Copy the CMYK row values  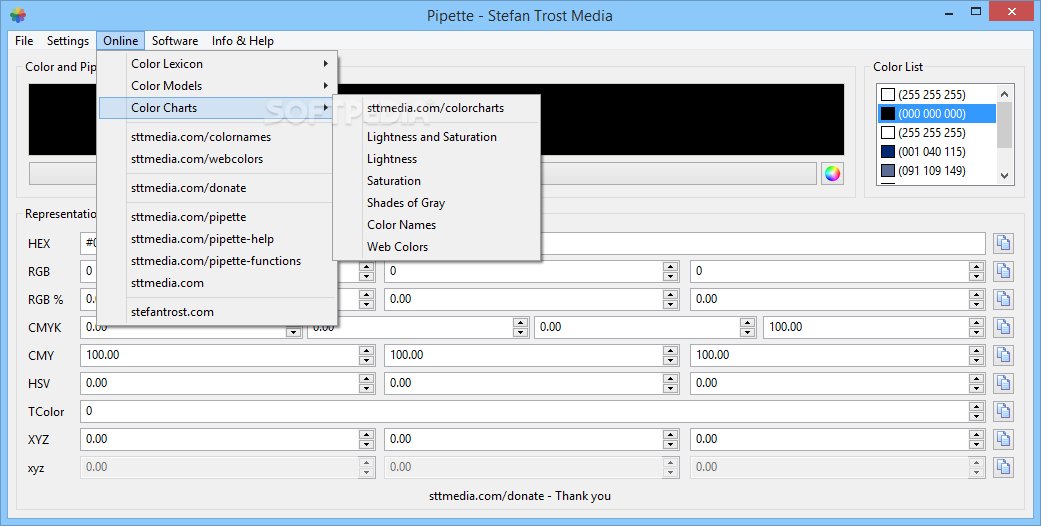coord(1003,327)
